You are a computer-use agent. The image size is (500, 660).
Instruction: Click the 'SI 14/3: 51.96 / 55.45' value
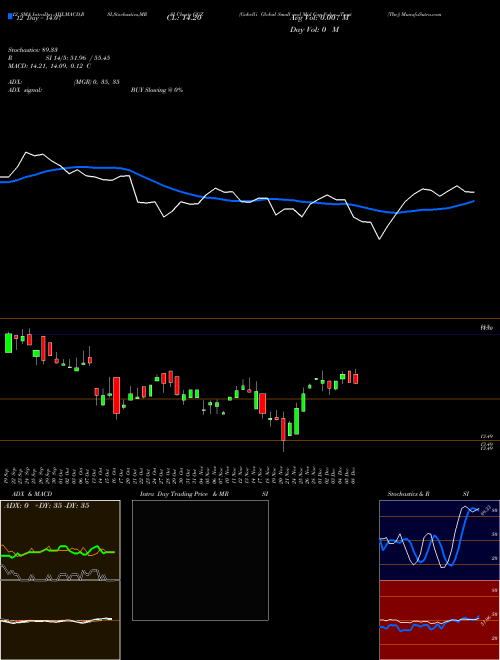click(x=78, y=58)
